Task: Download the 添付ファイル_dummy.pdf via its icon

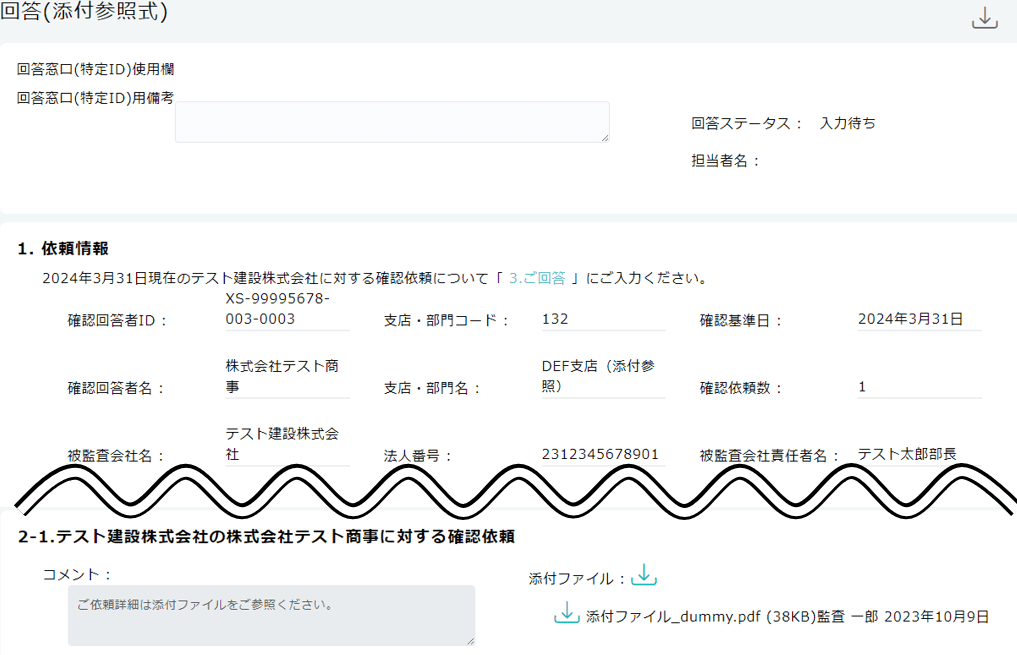Action: [x=567, y=613]
